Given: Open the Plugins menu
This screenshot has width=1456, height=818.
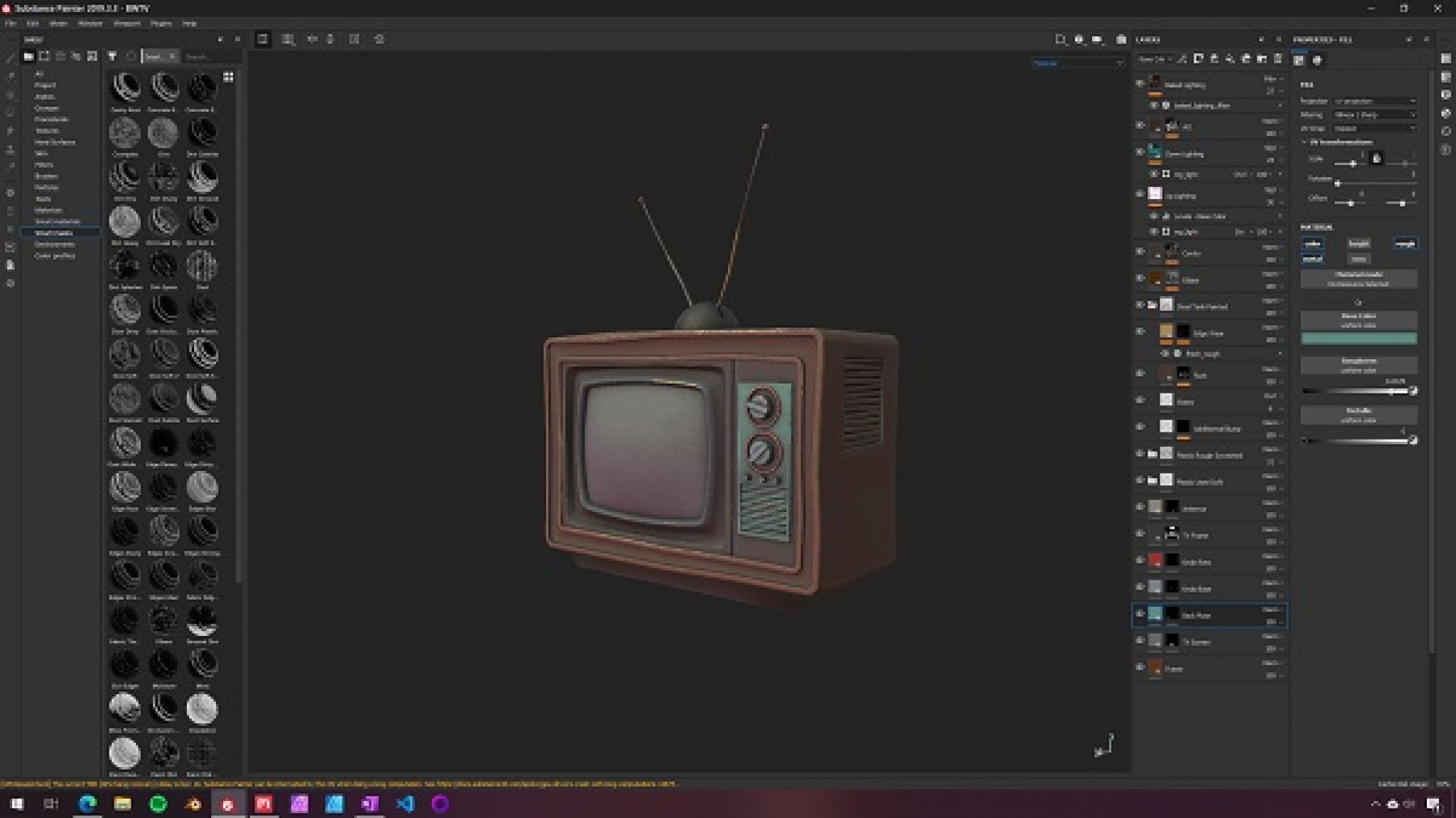Looking at the screenshot, I should coord(161,23).
